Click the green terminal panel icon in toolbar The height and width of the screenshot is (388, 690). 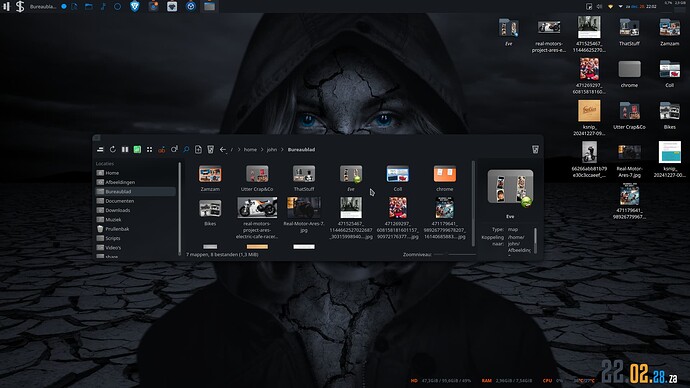coord(137,150)
